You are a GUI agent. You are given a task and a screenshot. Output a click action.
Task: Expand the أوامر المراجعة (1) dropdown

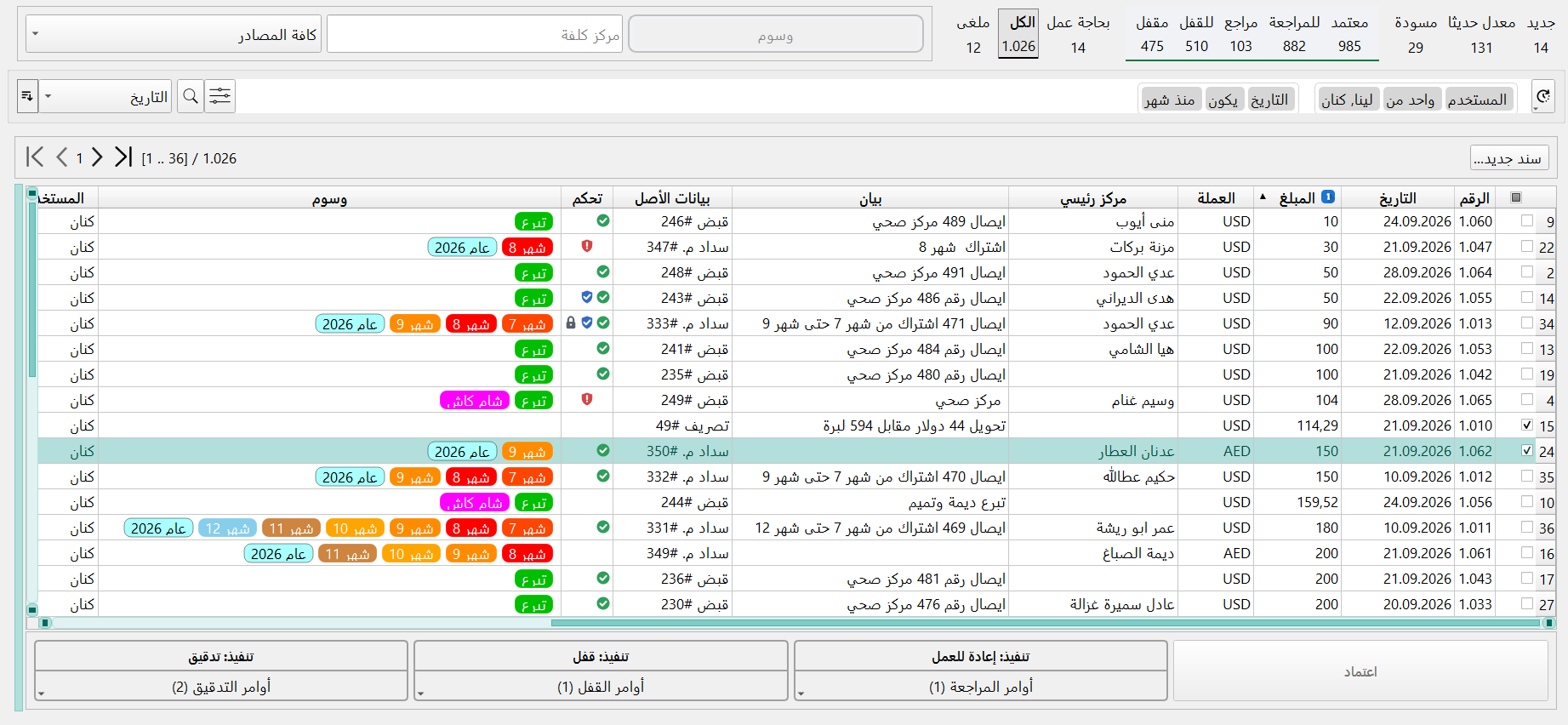click(x=981, y=687)
